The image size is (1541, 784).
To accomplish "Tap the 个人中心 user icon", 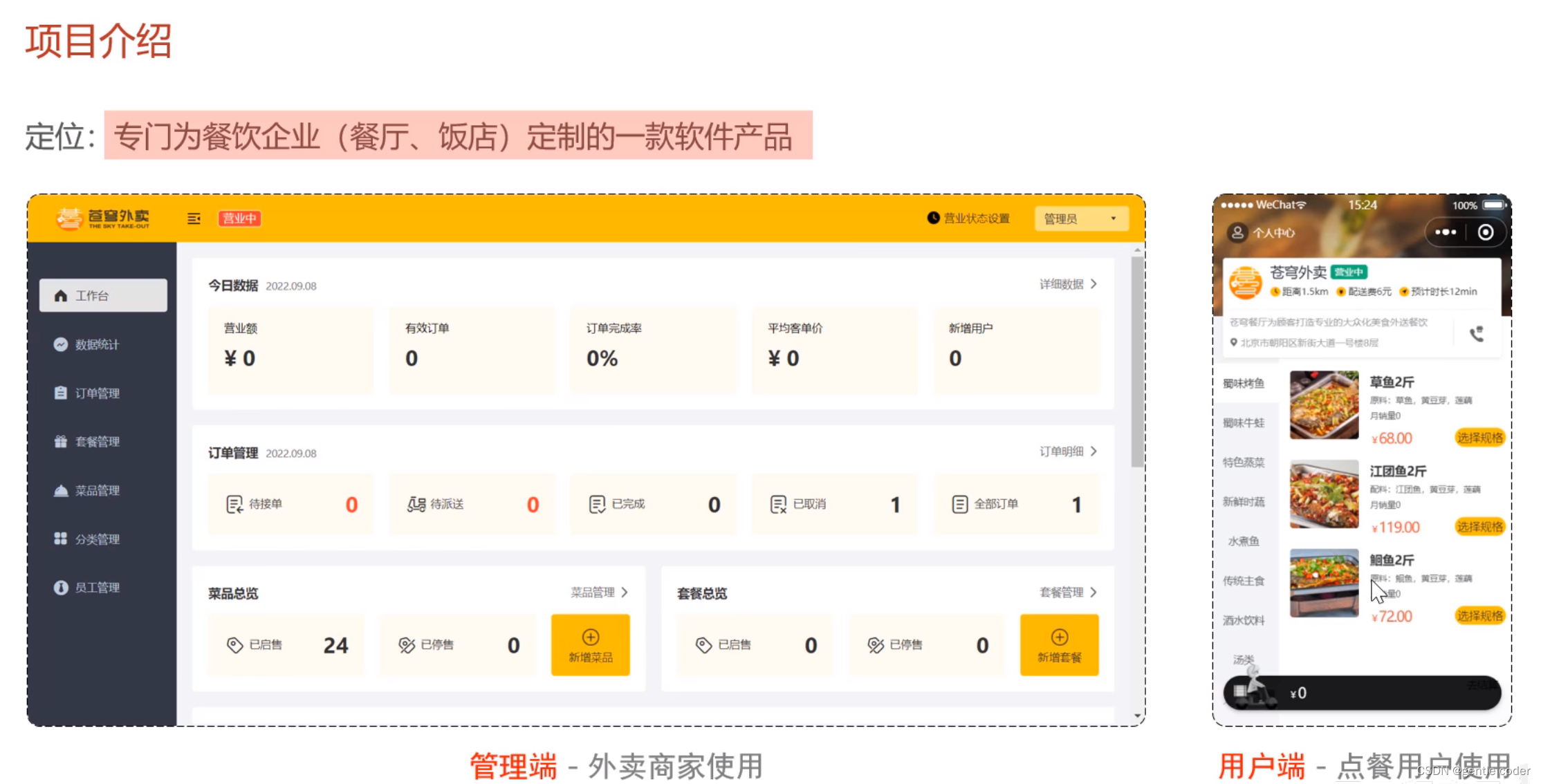I will coord(1237,233).
